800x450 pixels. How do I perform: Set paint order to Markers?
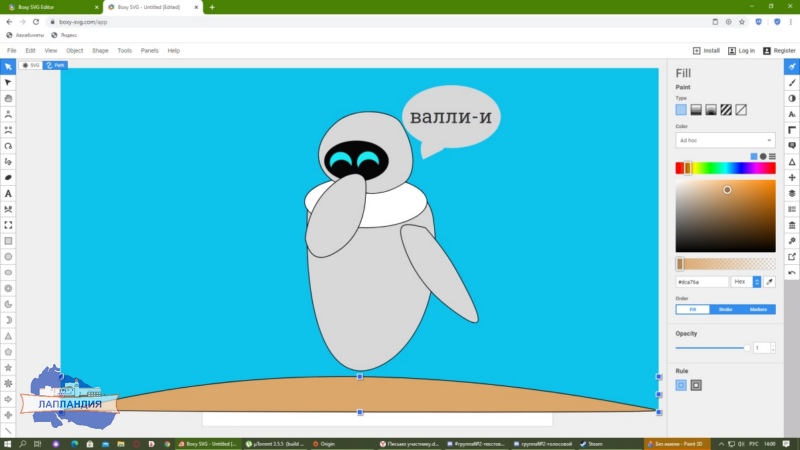(758, 309)
